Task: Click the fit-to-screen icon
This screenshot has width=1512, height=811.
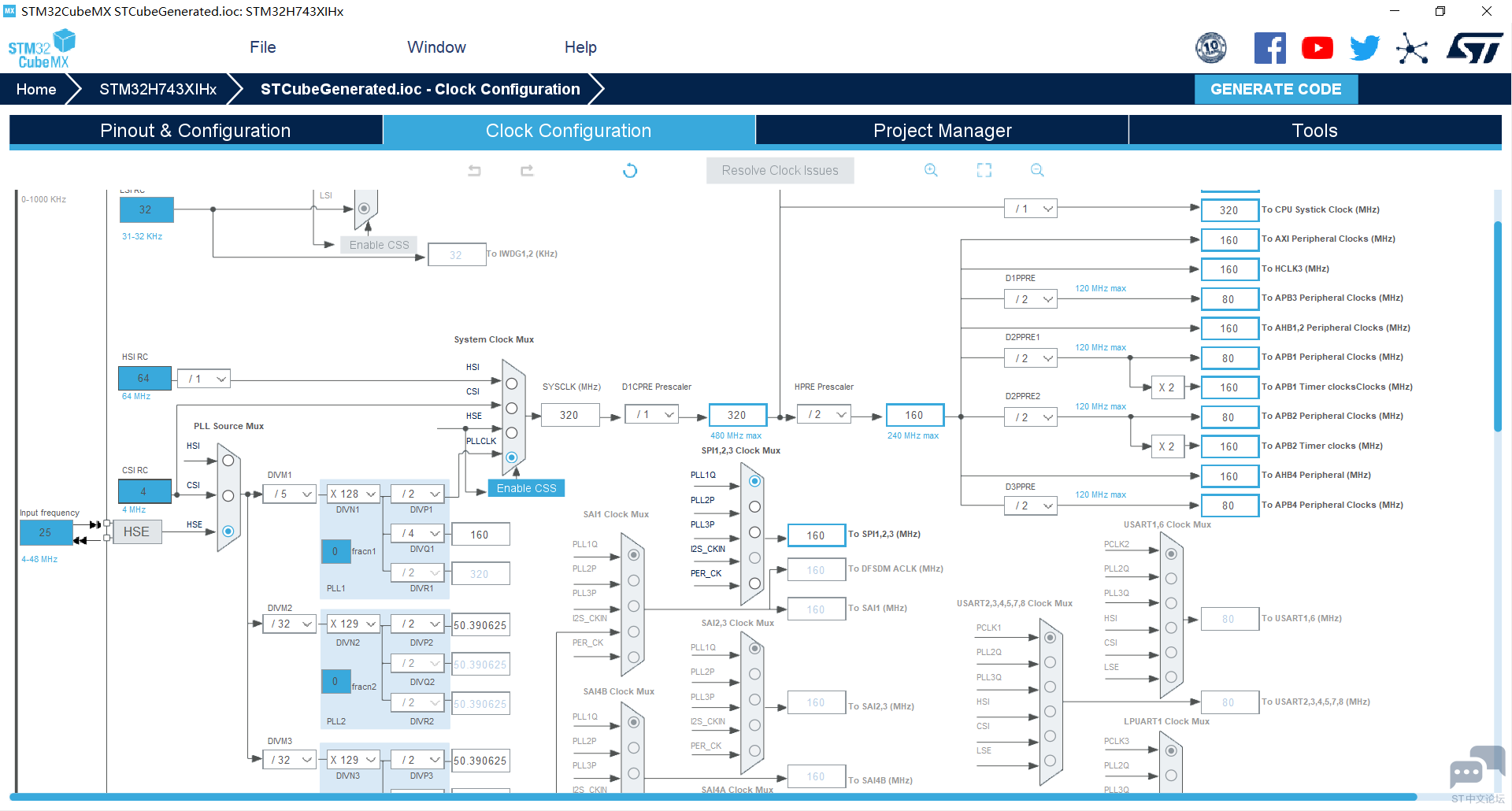Action: 984,170
